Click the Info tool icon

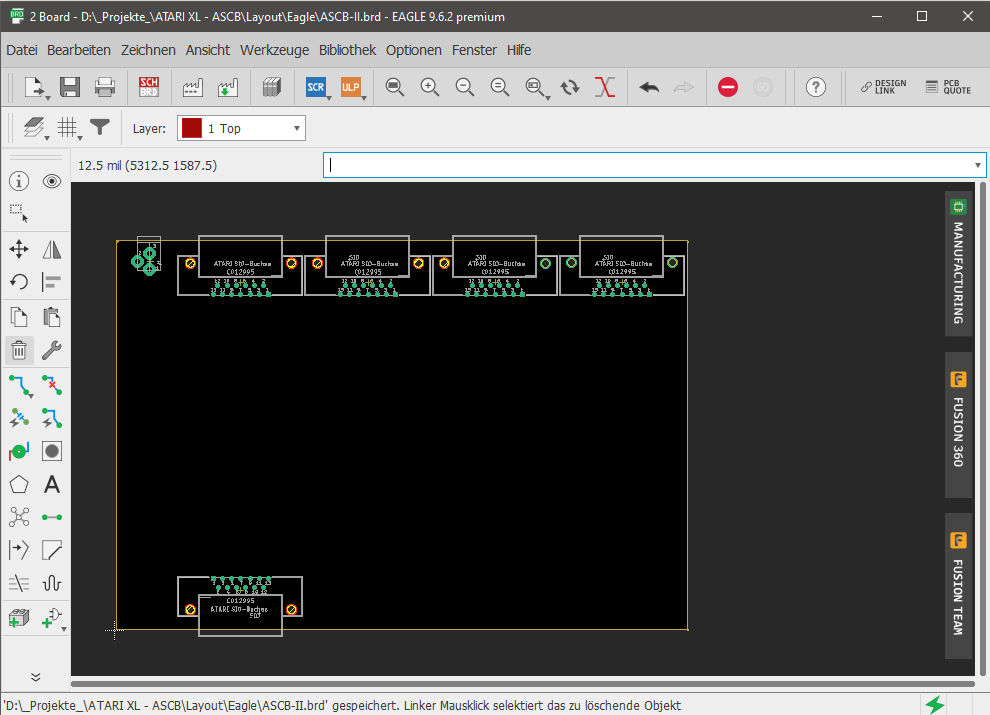(x=18, y=180)
